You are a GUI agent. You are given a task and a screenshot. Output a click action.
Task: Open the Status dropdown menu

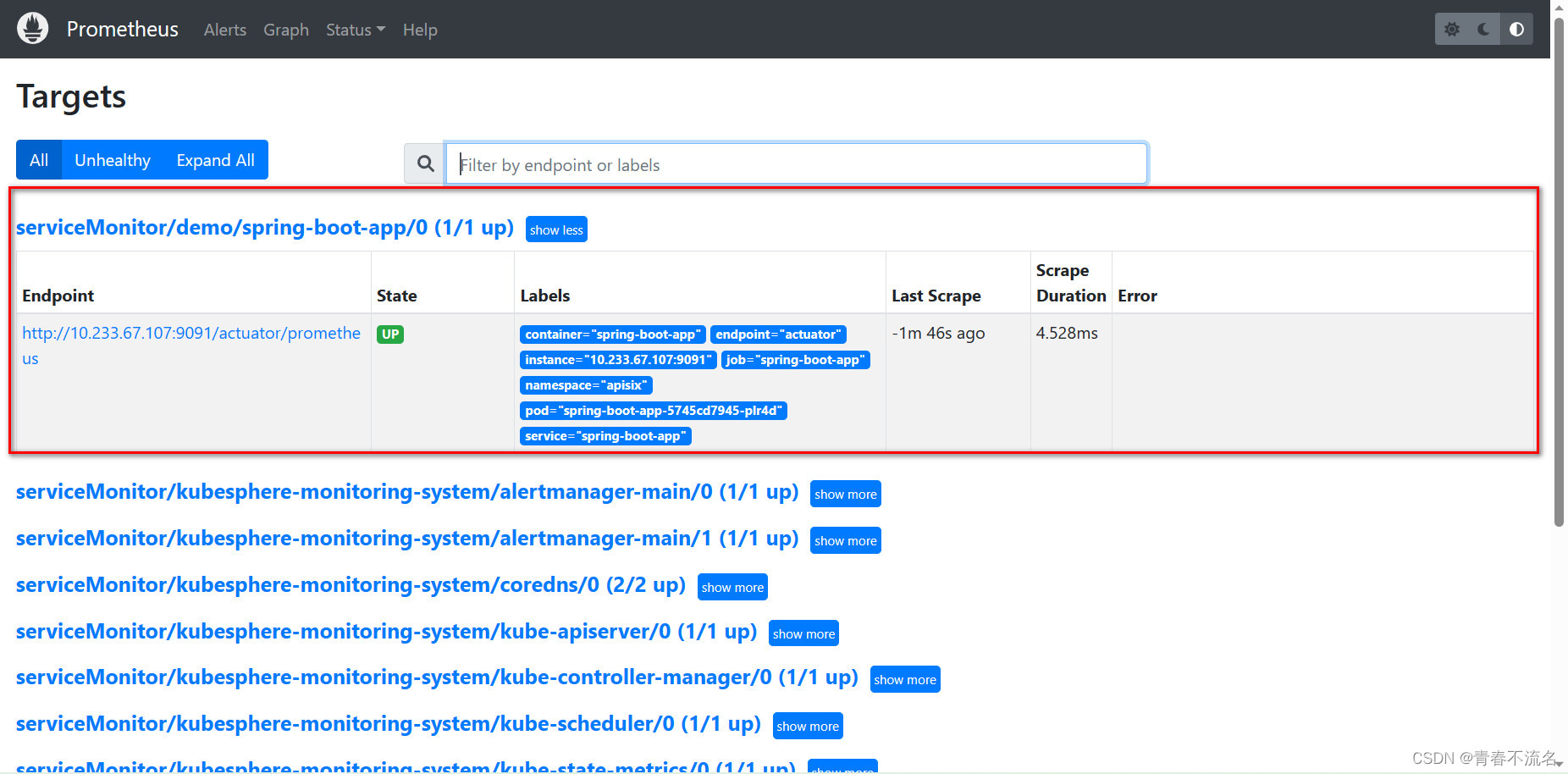point(354,29)
